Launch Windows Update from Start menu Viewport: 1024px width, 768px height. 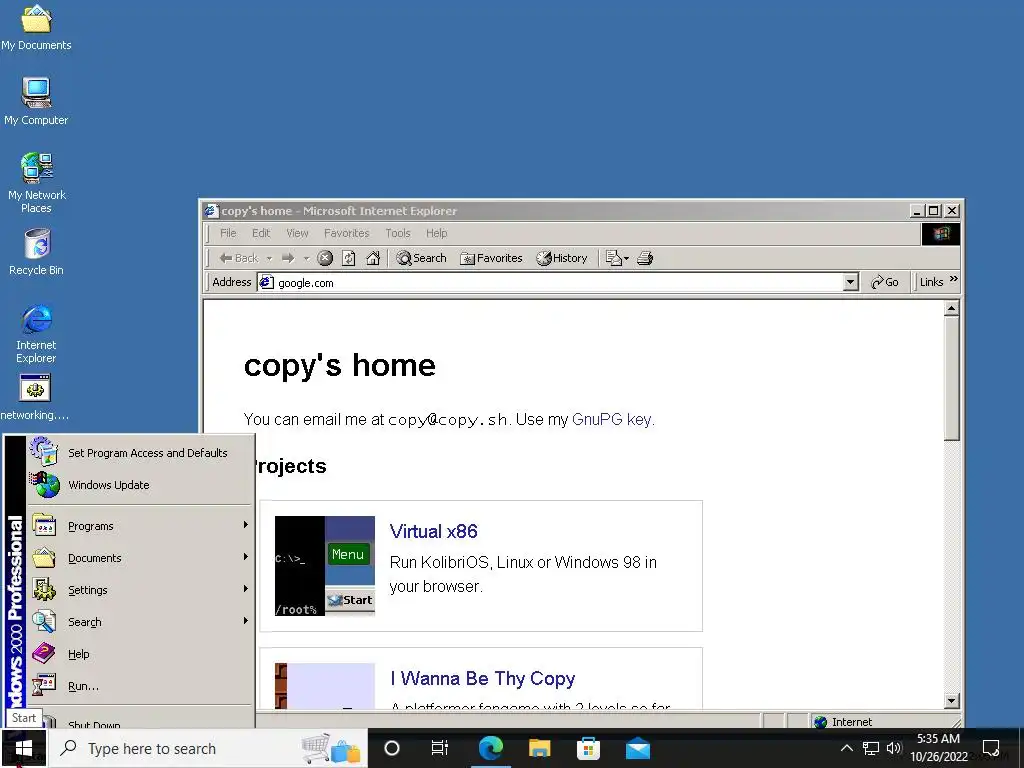(140, 485)
